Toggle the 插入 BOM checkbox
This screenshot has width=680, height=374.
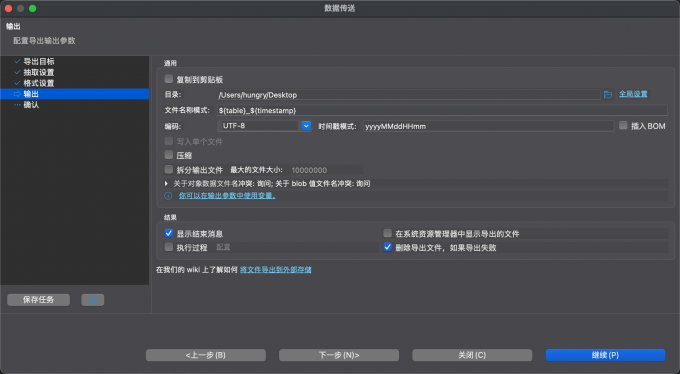(623, 125)
